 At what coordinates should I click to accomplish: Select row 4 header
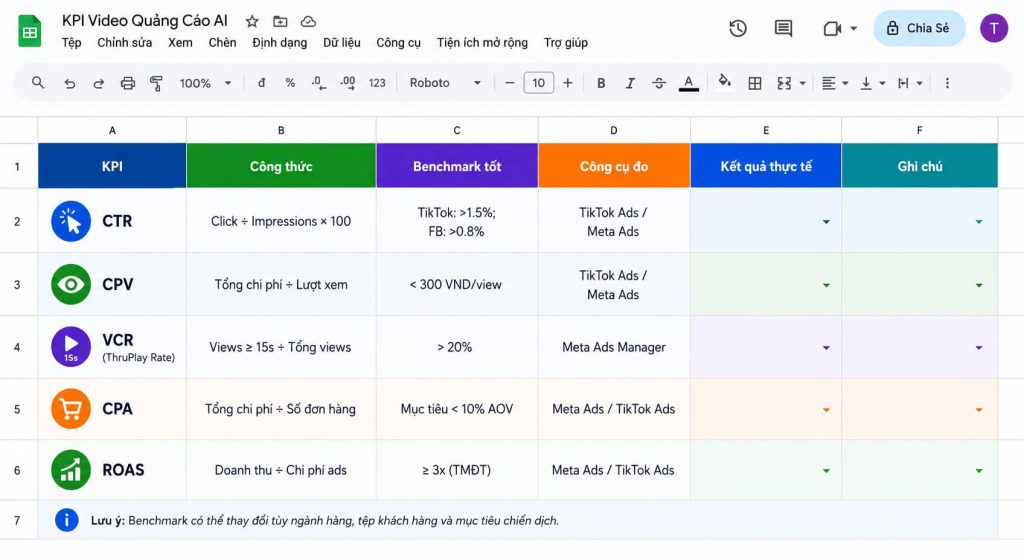[18, 347]
